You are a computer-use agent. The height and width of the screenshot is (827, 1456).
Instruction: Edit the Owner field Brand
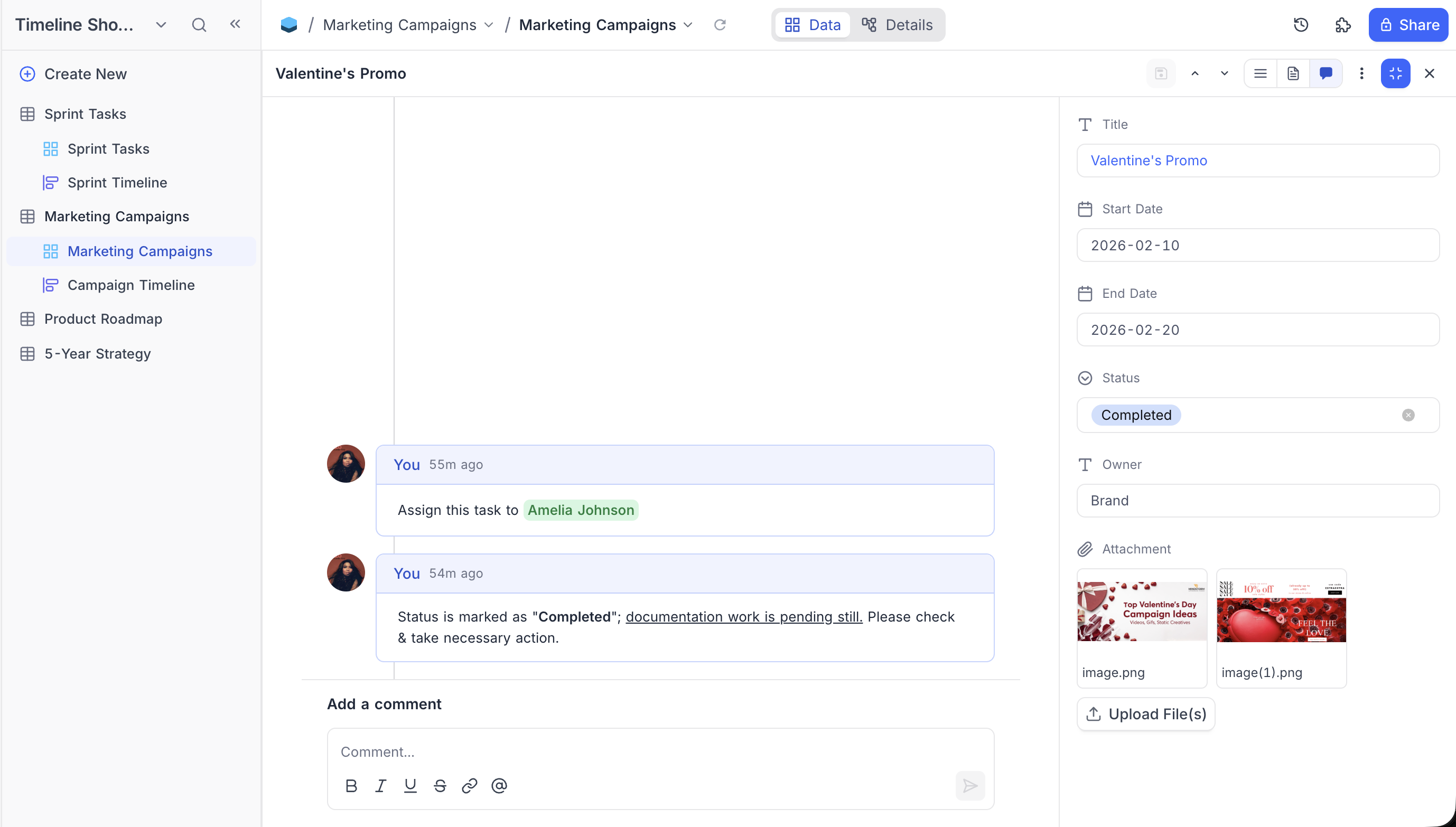1258,501
